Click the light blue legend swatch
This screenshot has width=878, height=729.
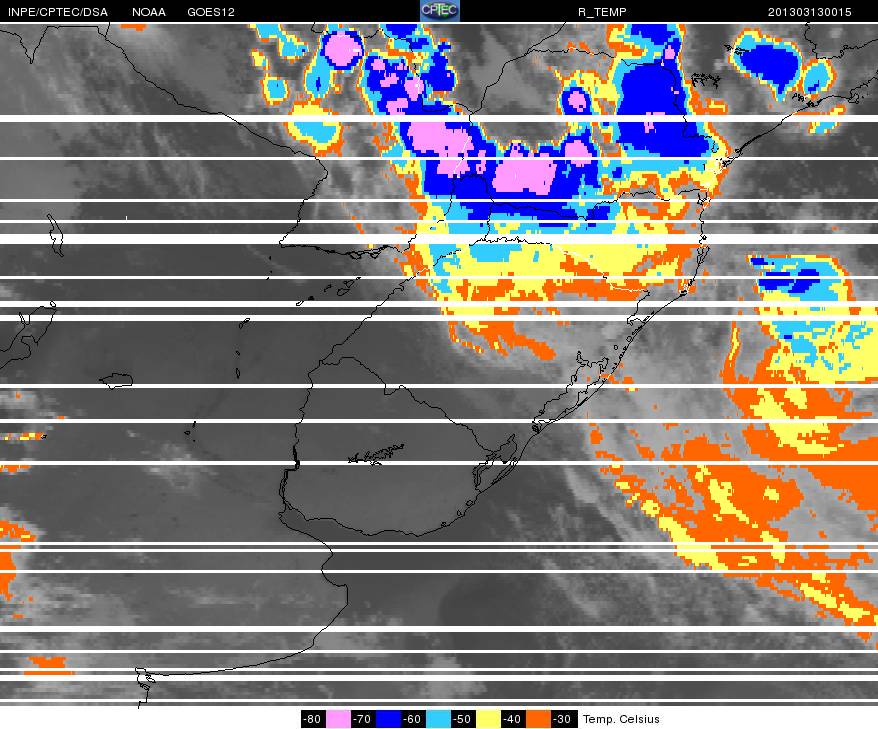pos(438,719)
